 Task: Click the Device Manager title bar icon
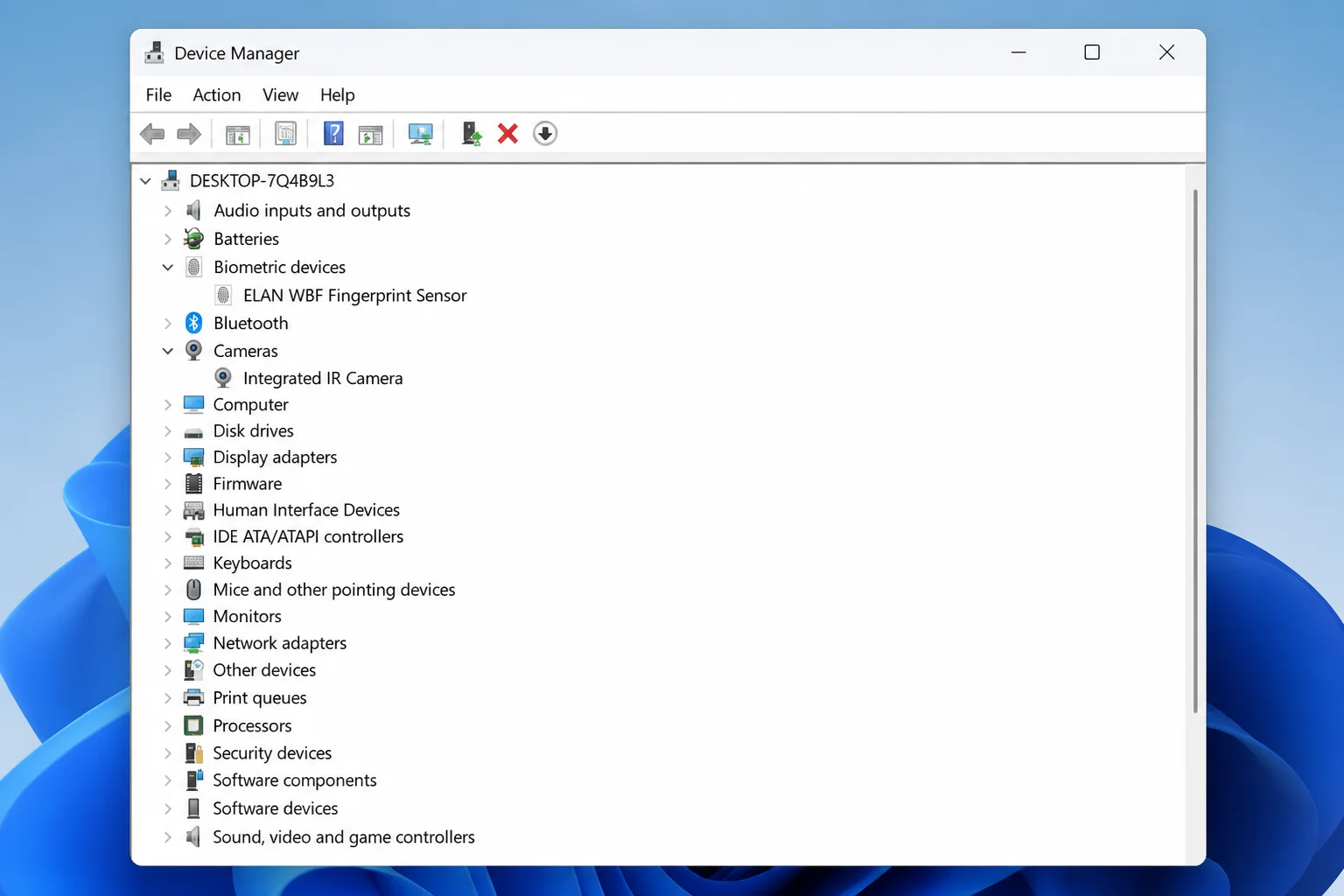click(x=154, y=52)
